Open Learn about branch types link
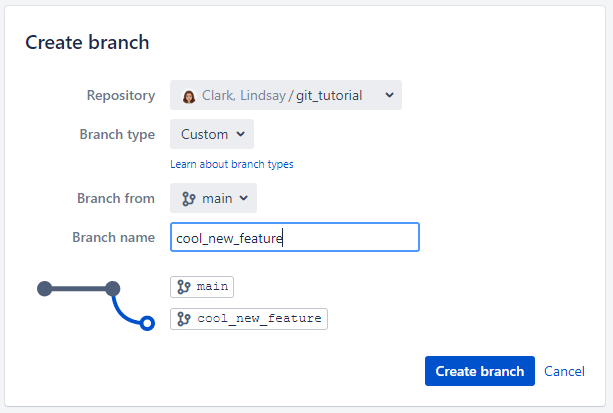 (231, 164)
